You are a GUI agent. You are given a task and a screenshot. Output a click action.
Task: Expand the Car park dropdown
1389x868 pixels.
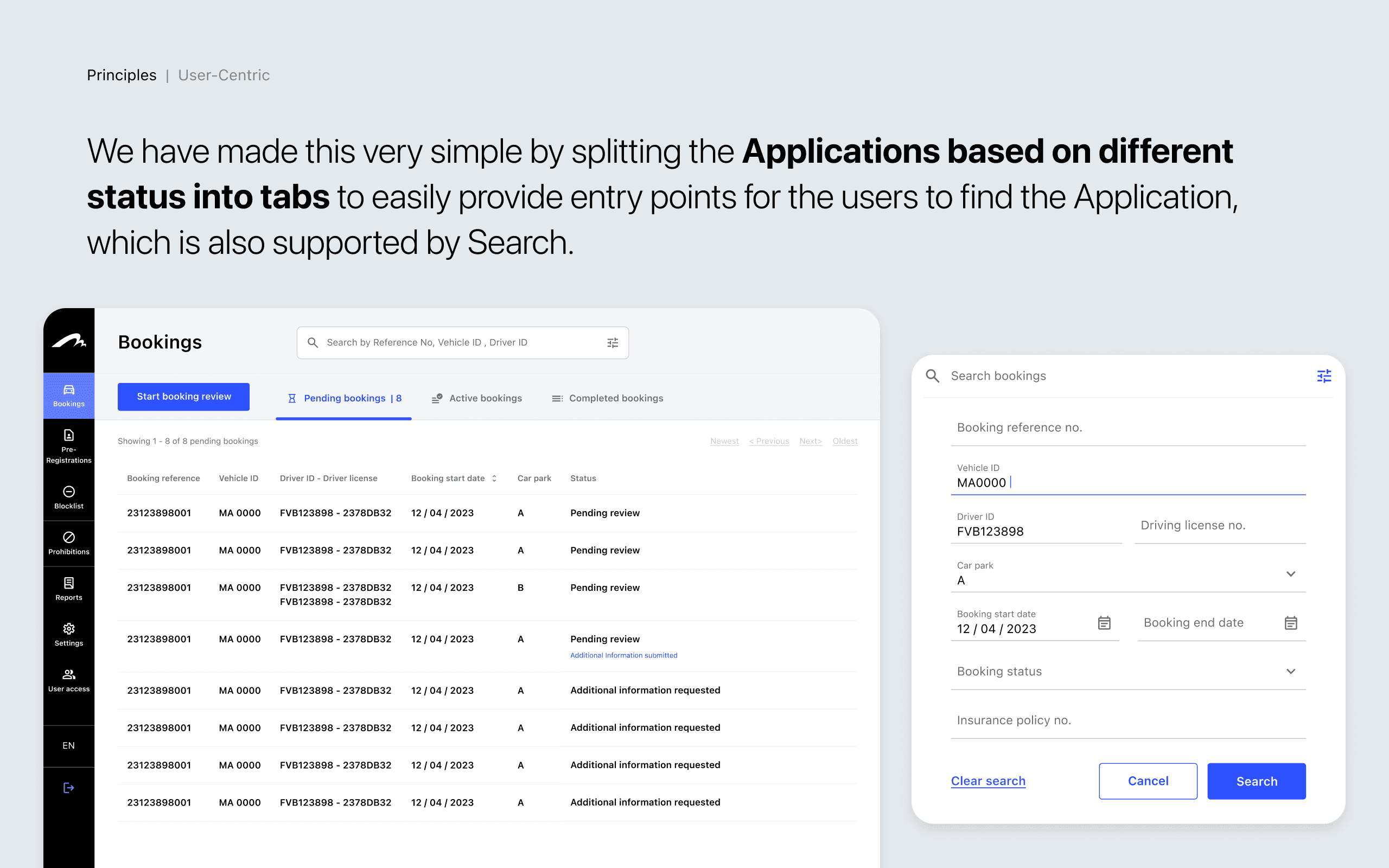[x=1290, y=574]
